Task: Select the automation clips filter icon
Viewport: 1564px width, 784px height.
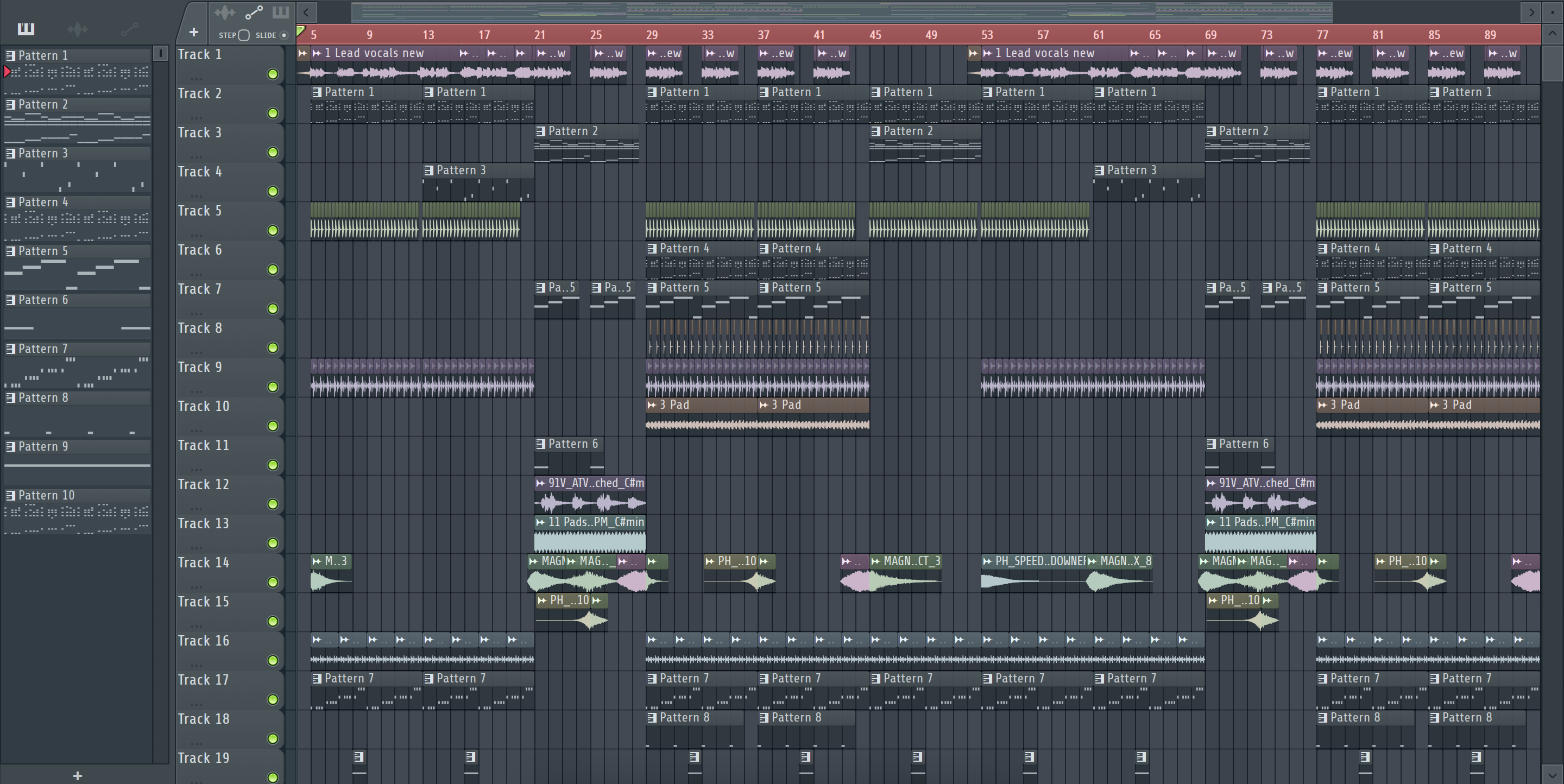Action: tap(129, 29)
